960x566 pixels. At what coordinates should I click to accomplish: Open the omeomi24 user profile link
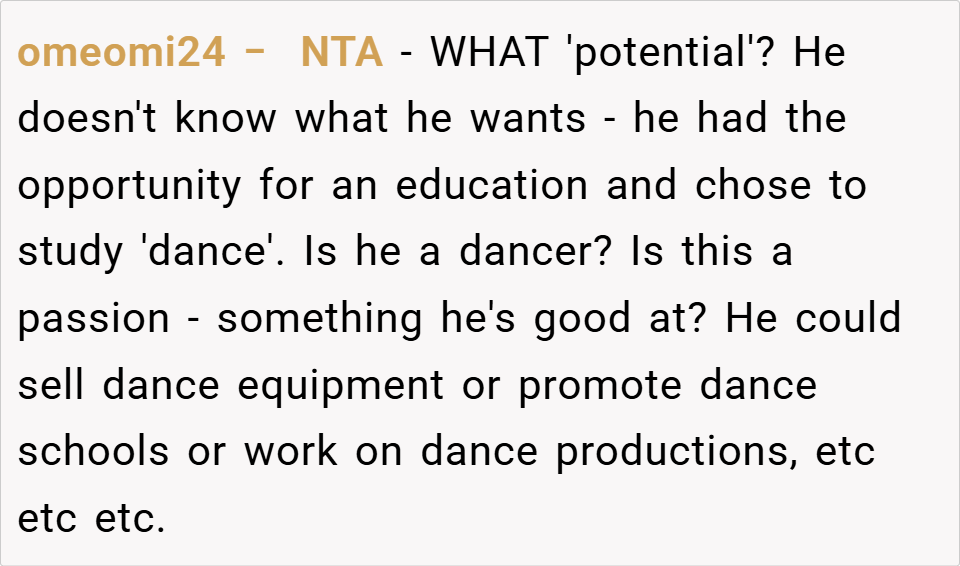click(122, 53)
